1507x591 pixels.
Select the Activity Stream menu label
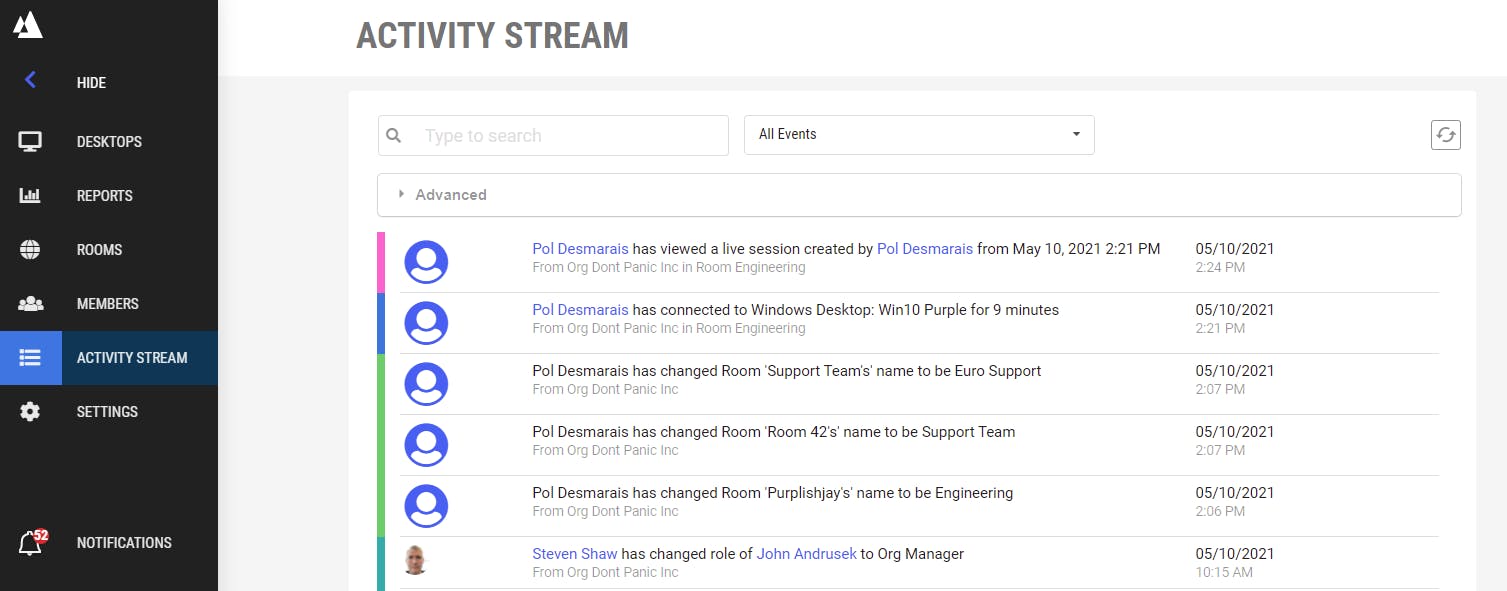(x=132, y=358)
